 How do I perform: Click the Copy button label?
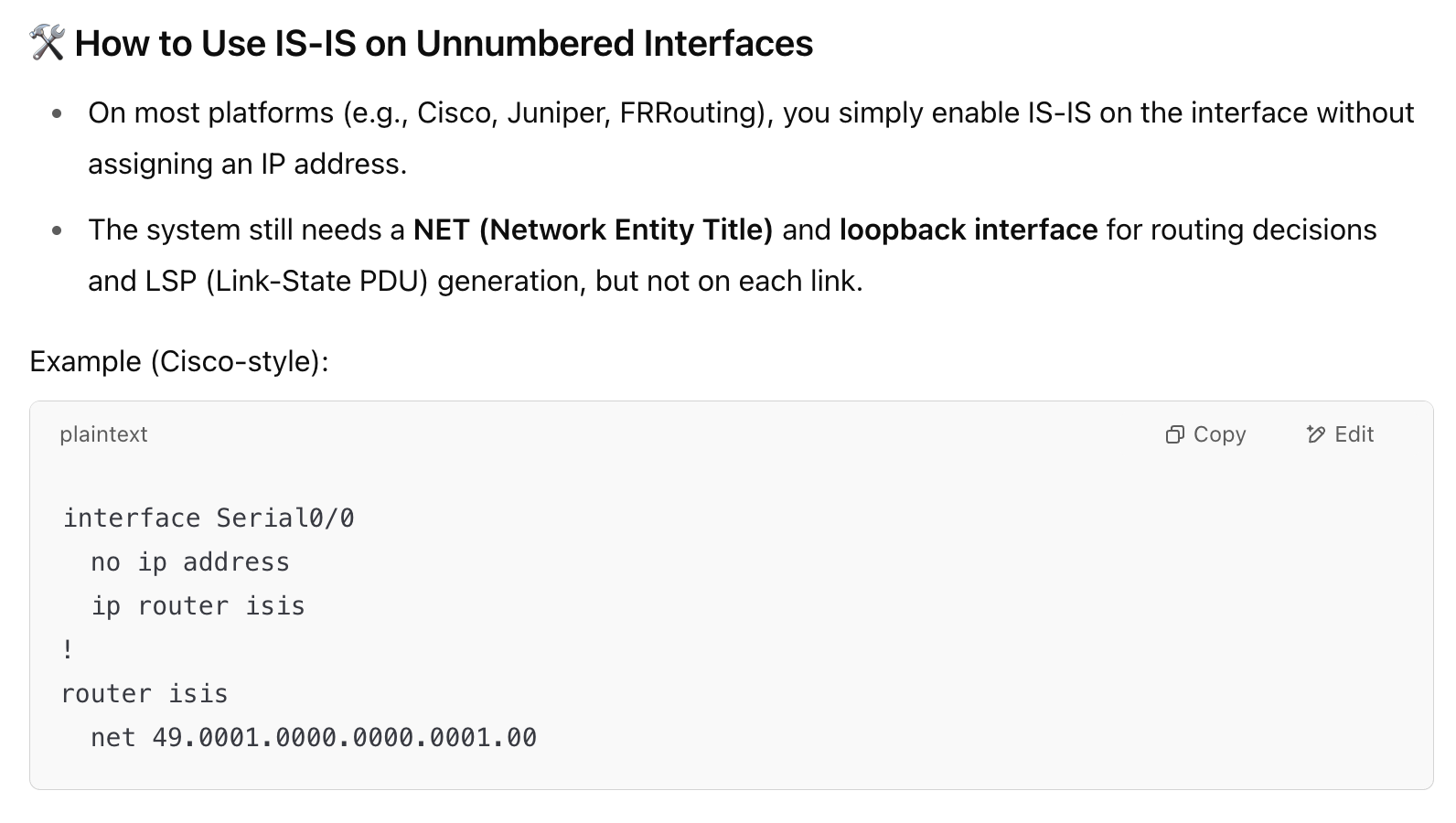point(1219,434)
